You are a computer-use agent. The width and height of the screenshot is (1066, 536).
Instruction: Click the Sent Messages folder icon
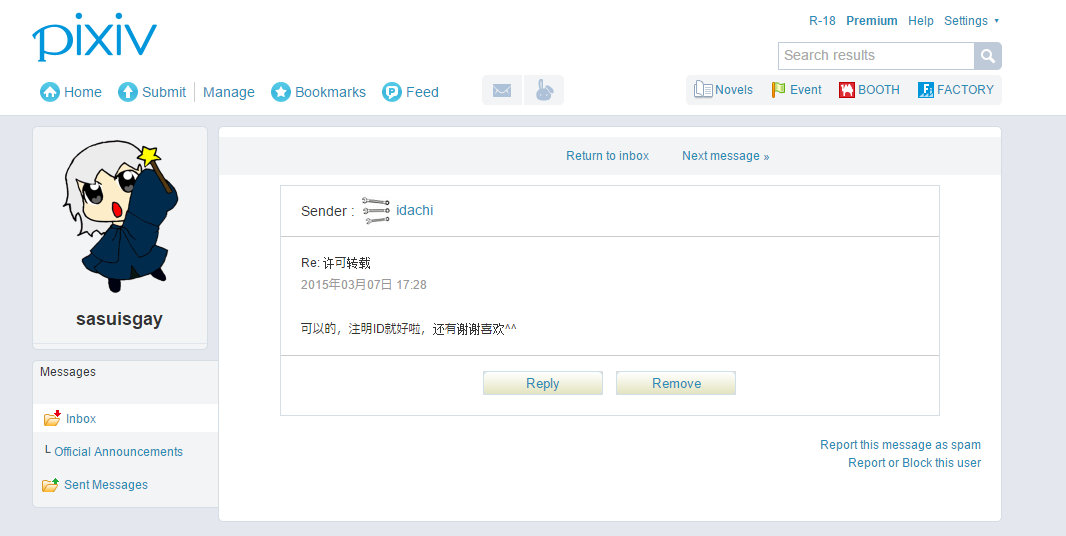50,484
